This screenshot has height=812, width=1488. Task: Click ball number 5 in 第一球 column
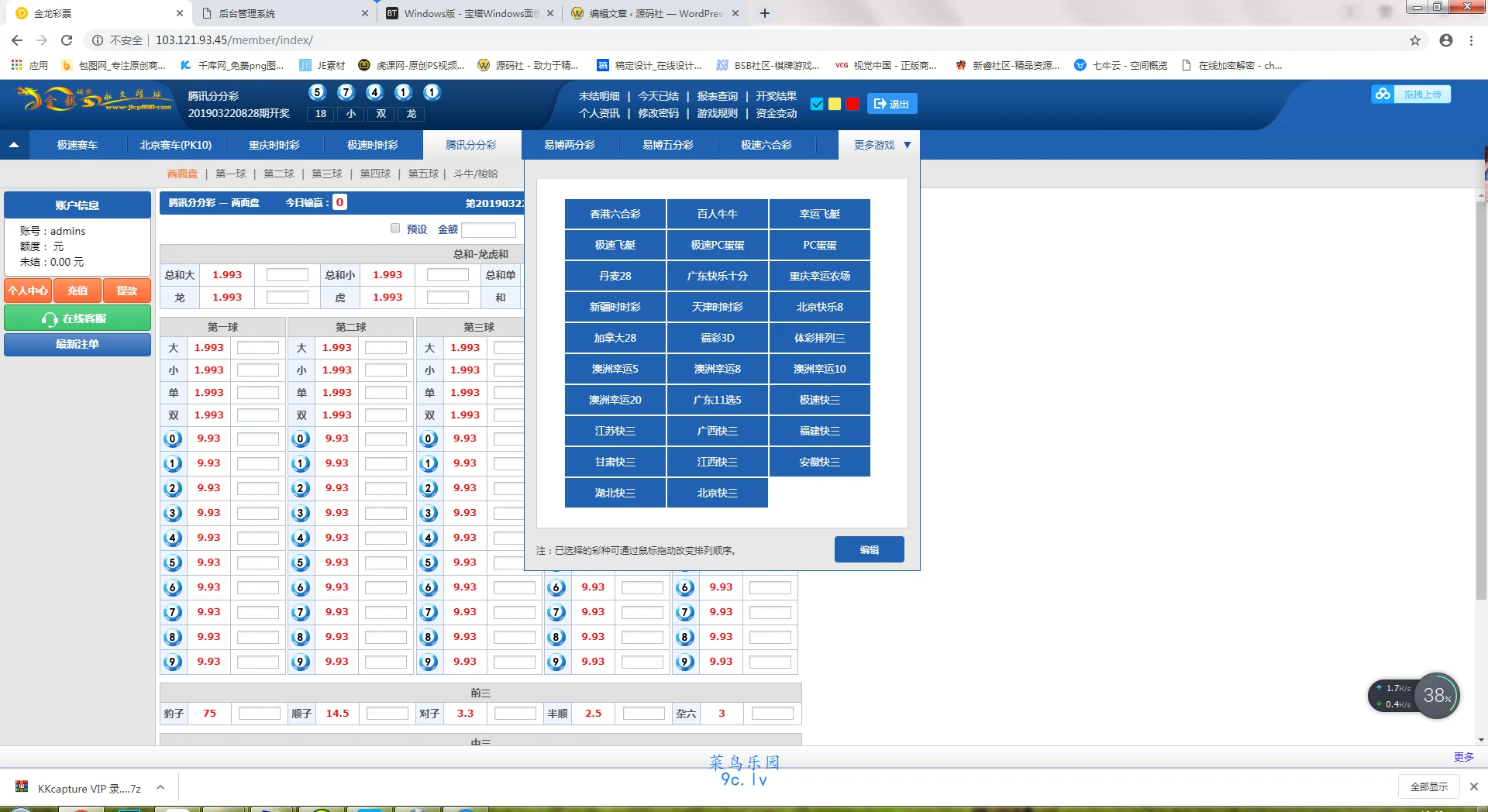click(173, 563)
